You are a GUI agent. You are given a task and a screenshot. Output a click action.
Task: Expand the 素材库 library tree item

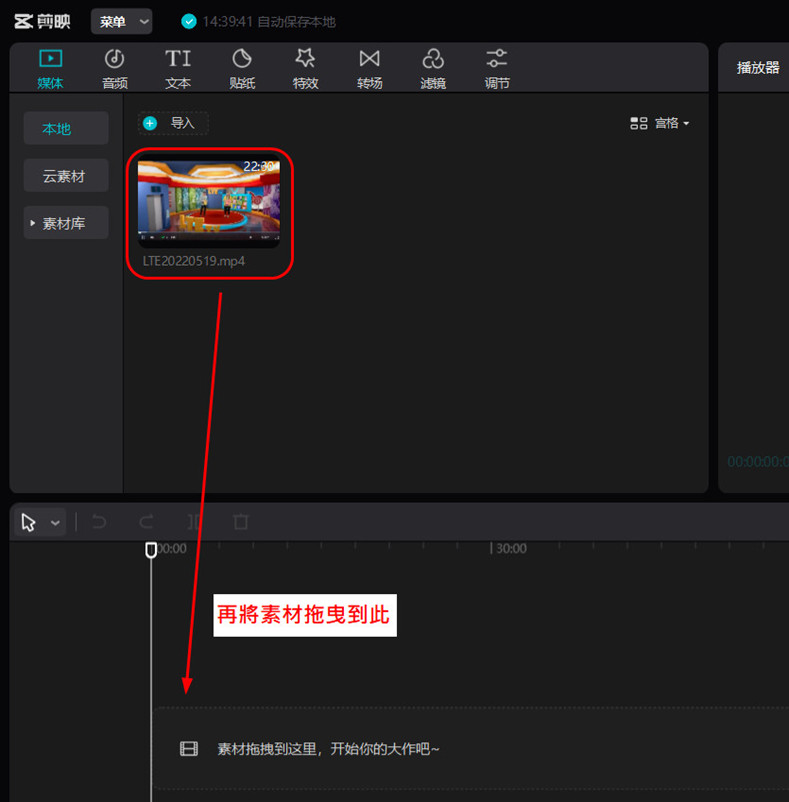click(66, 223)
